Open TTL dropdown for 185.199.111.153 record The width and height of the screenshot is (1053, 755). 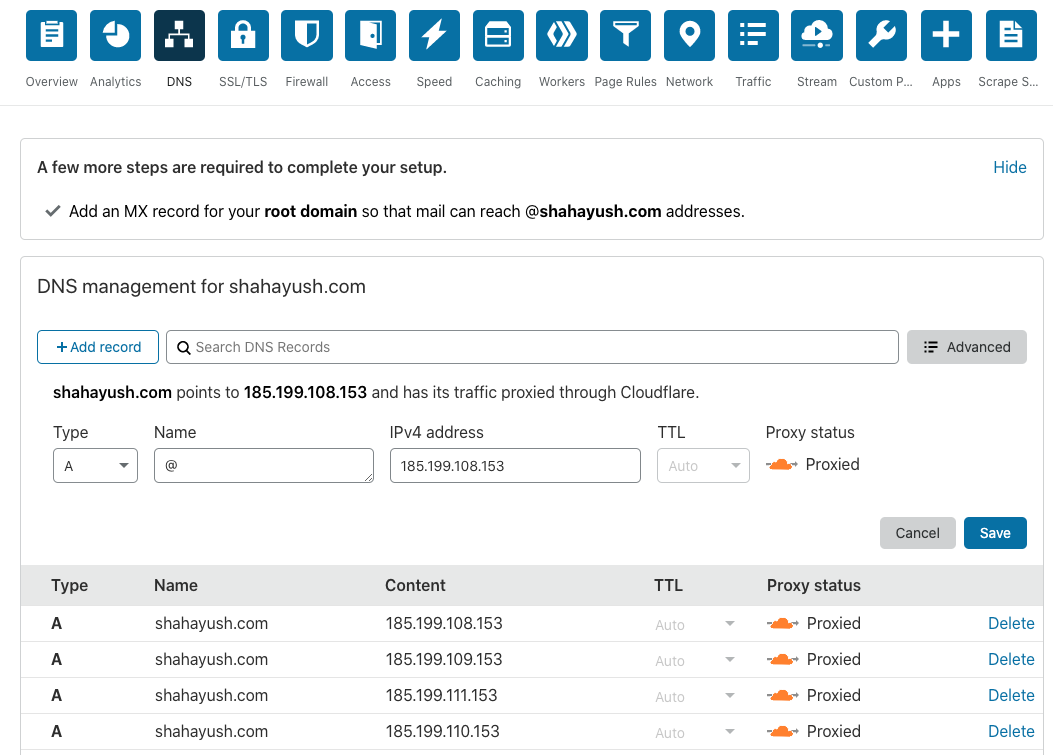tap(695, 697)
